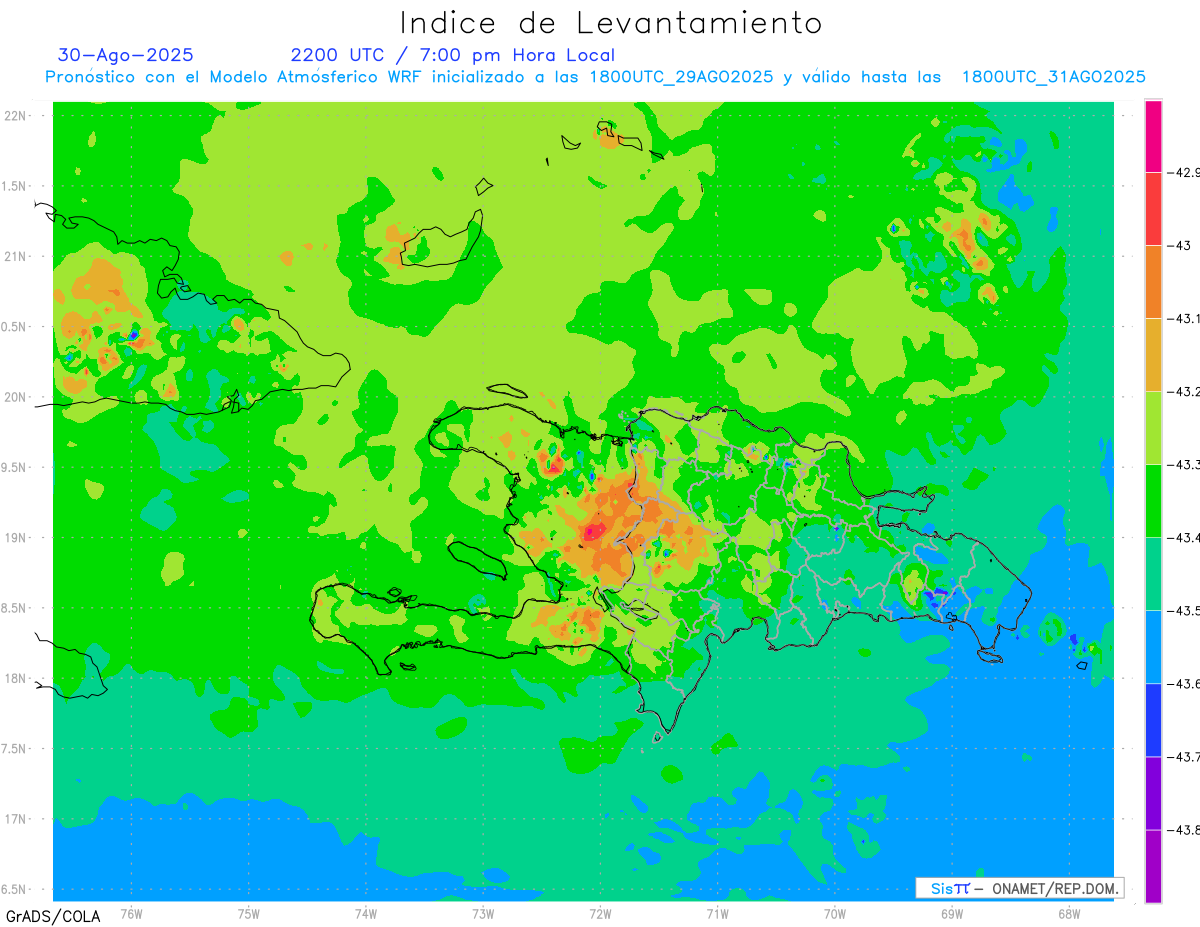Screen dimensions: 1200x927
Task: Select the violet swatch at the color bar bottom
Action: click(x=1153, y=865)
